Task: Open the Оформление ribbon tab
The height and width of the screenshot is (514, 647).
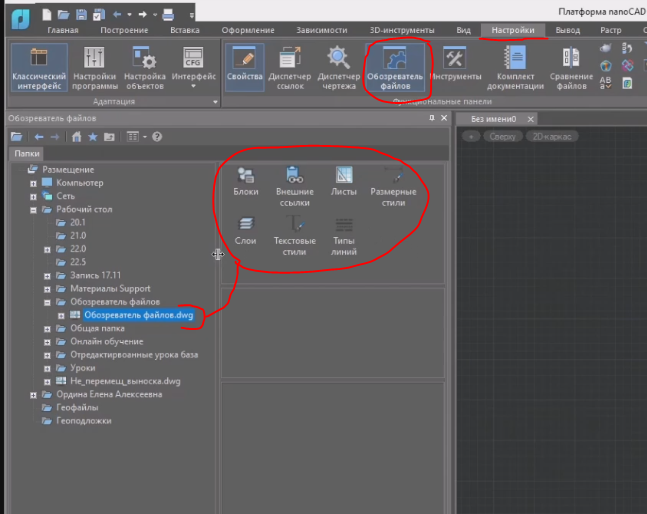Action: [x=248, y=30]
